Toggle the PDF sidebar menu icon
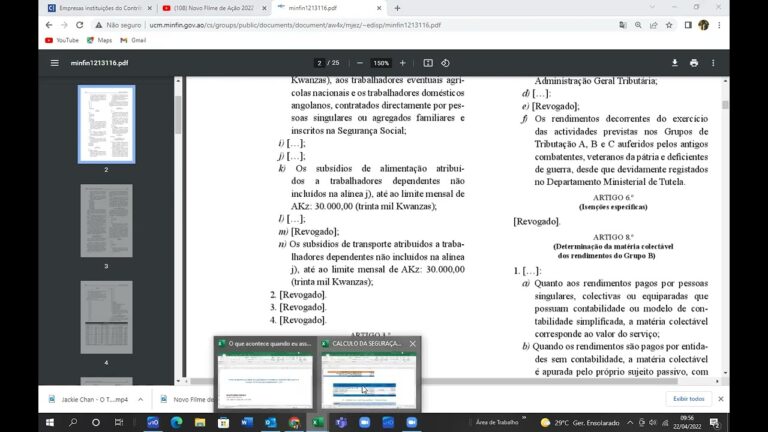Image resolution: width=768 pixels, height=432 pixels. tap(54, 63)
